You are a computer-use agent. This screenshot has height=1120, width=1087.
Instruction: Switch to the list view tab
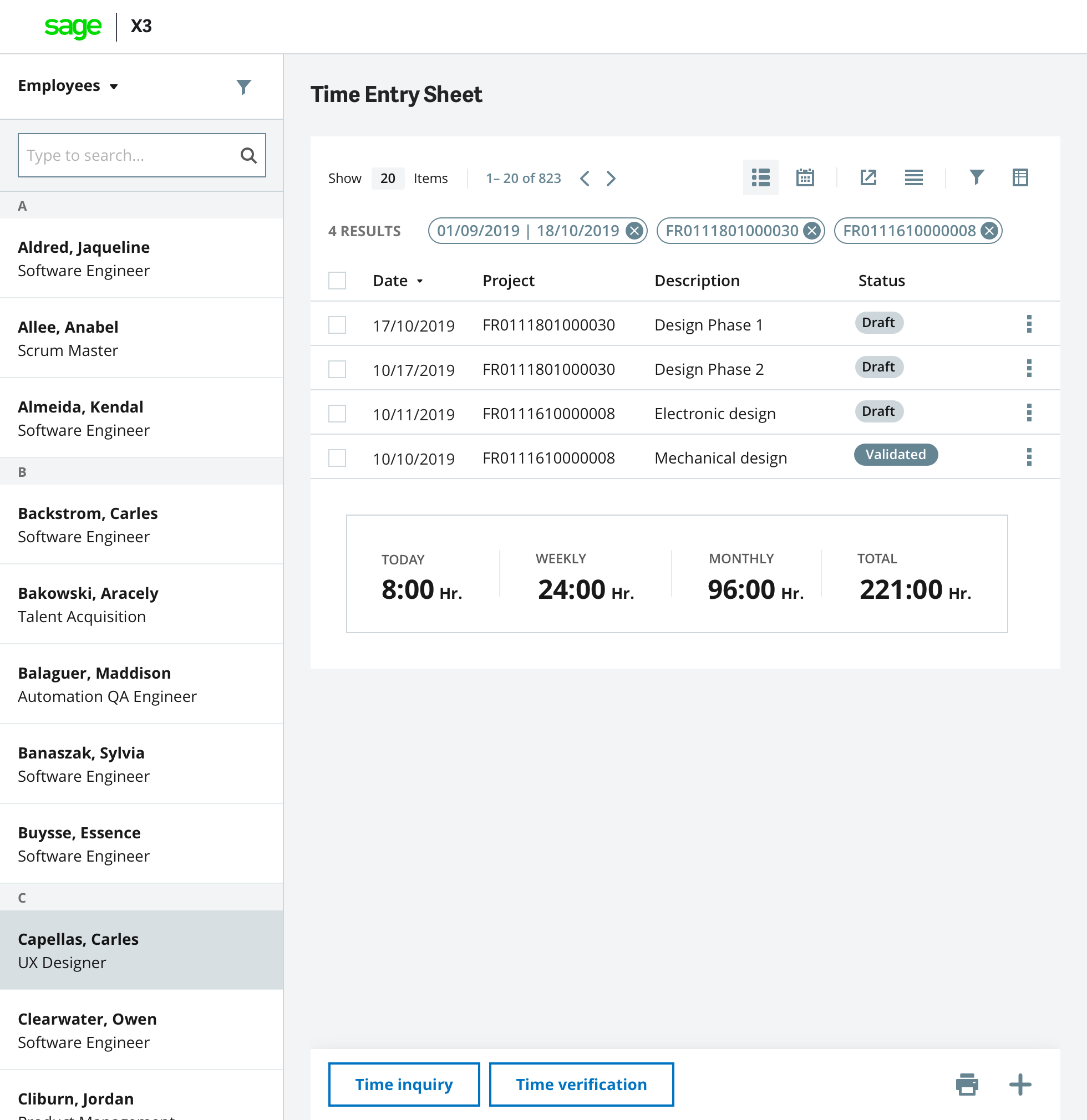[x=760, y=178]
